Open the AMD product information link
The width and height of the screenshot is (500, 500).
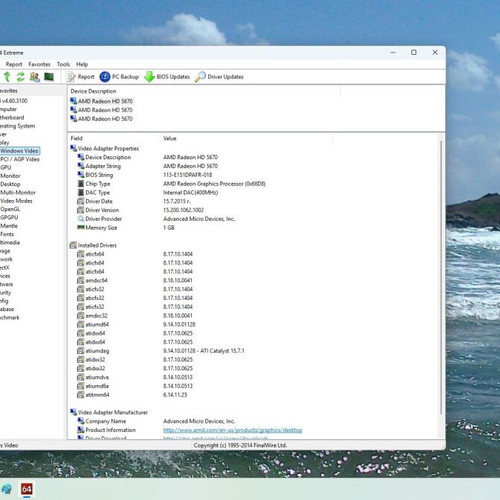coord(233,430)
